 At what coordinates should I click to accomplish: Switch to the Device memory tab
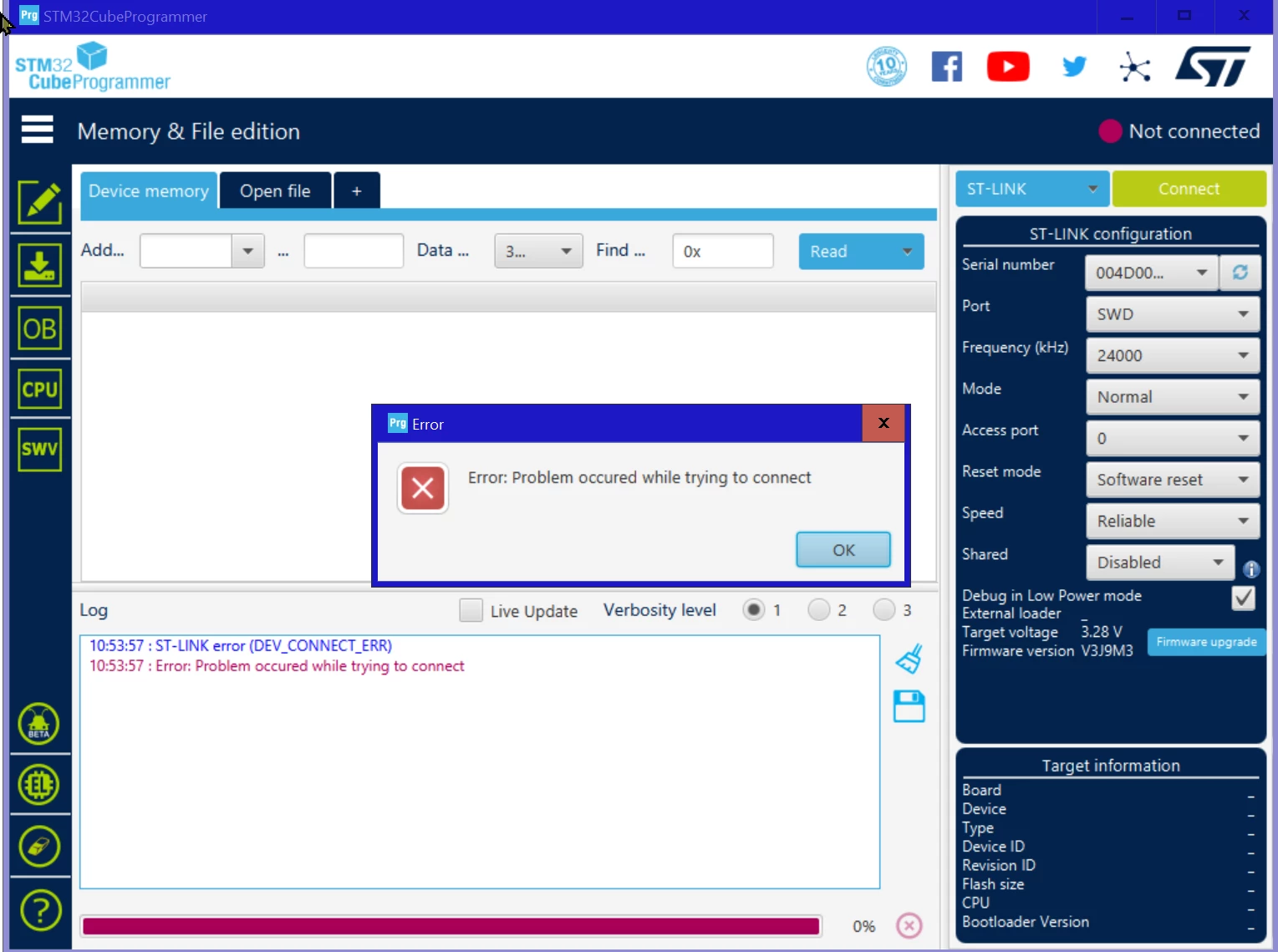coord(149,191)
